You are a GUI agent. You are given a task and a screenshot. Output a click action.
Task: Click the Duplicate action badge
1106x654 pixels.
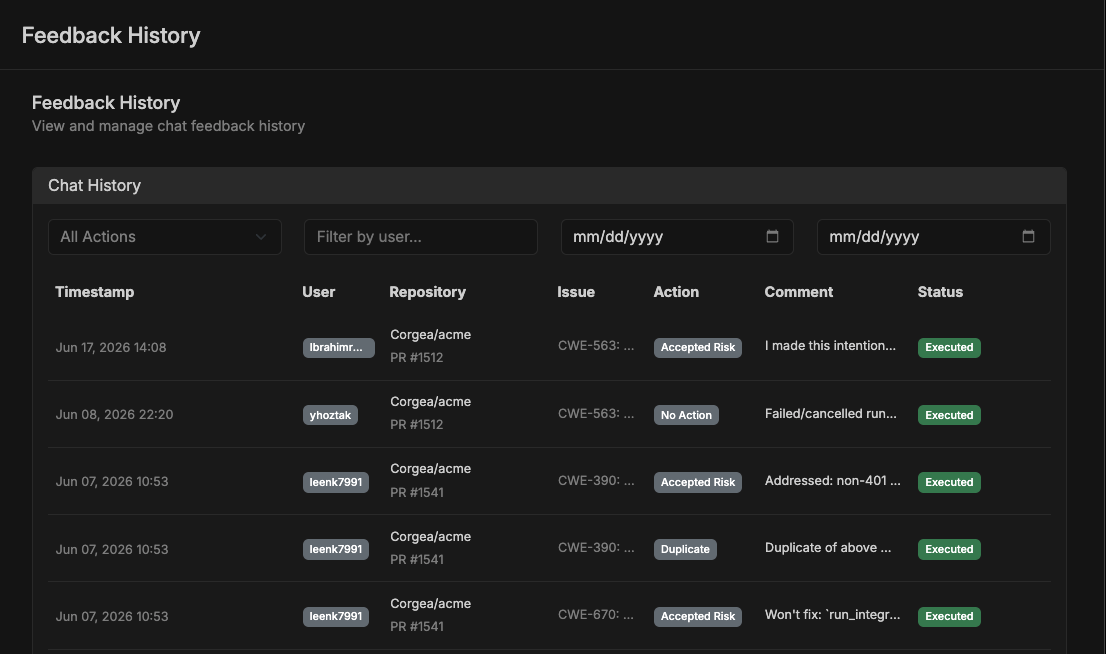click(x=685, y=550)
